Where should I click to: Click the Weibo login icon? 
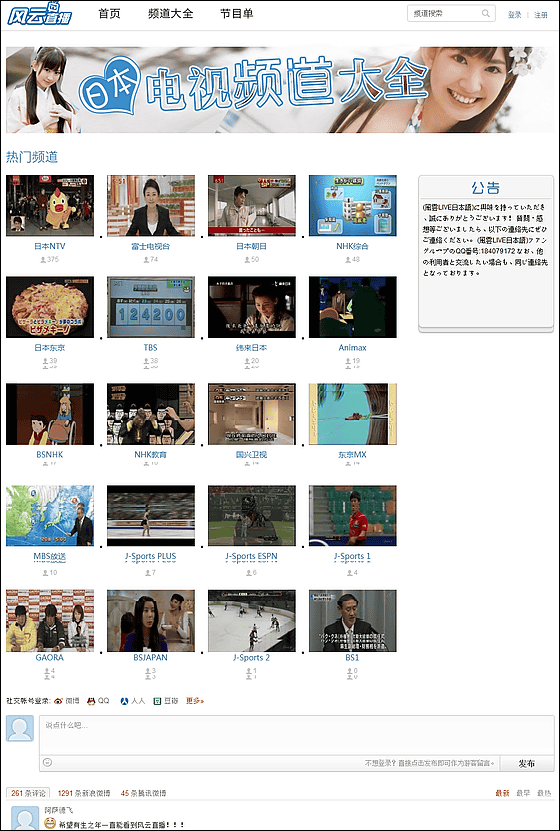point(59,701)
